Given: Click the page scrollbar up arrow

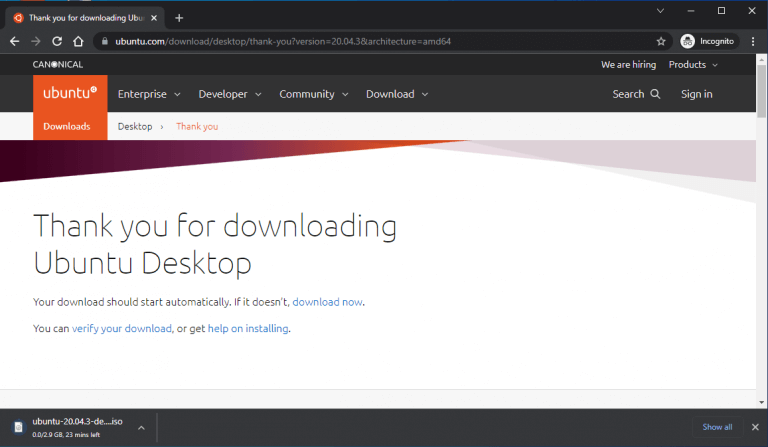Looking at the screenshot, I should point(761,60).
